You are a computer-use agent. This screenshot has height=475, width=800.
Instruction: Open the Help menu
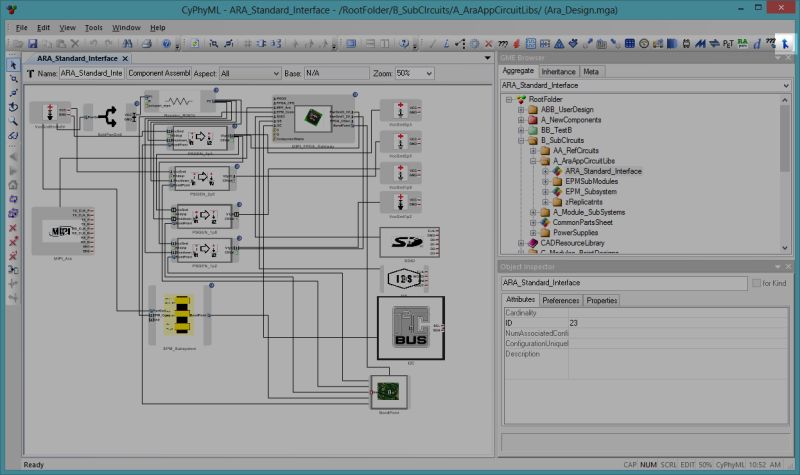[x=158, y=28]
